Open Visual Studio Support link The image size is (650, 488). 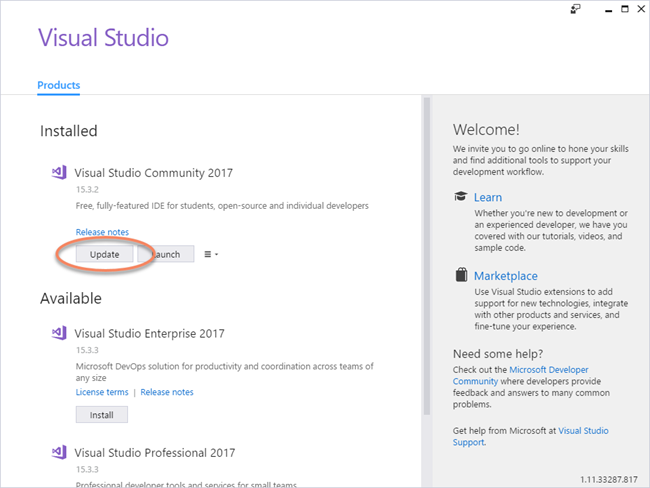[x=531, y=436]
